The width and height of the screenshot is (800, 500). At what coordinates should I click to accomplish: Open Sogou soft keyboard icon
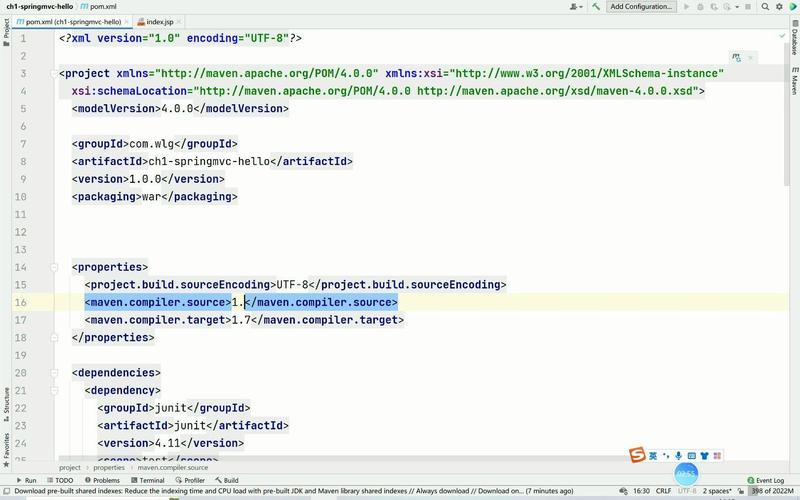tap(691, 456)
